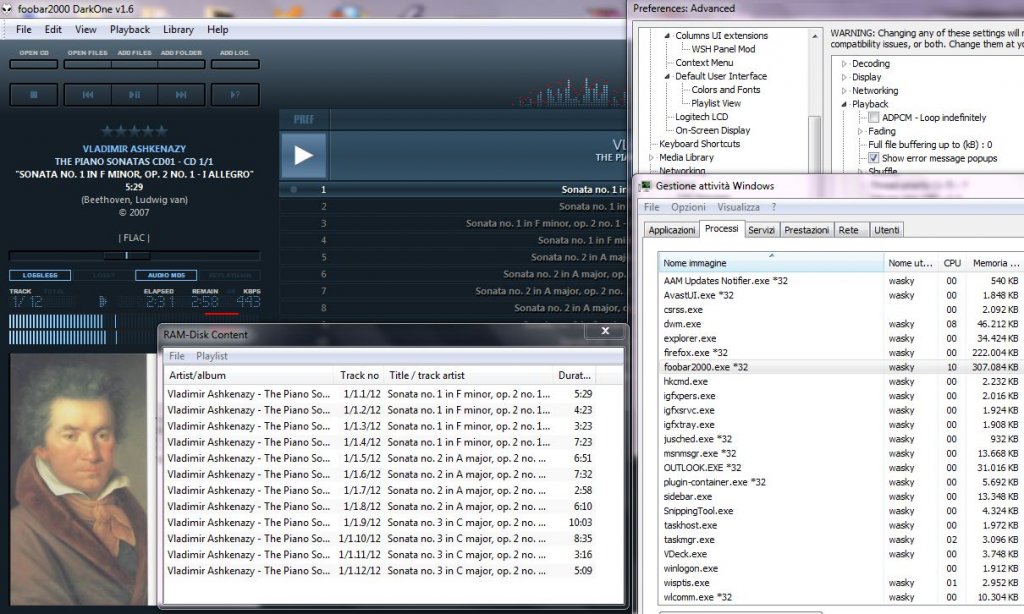1024x614 pixels.
Task: Enable ADPCM - Loop indefinitely checkbox
Action: (x=873, y=118)
